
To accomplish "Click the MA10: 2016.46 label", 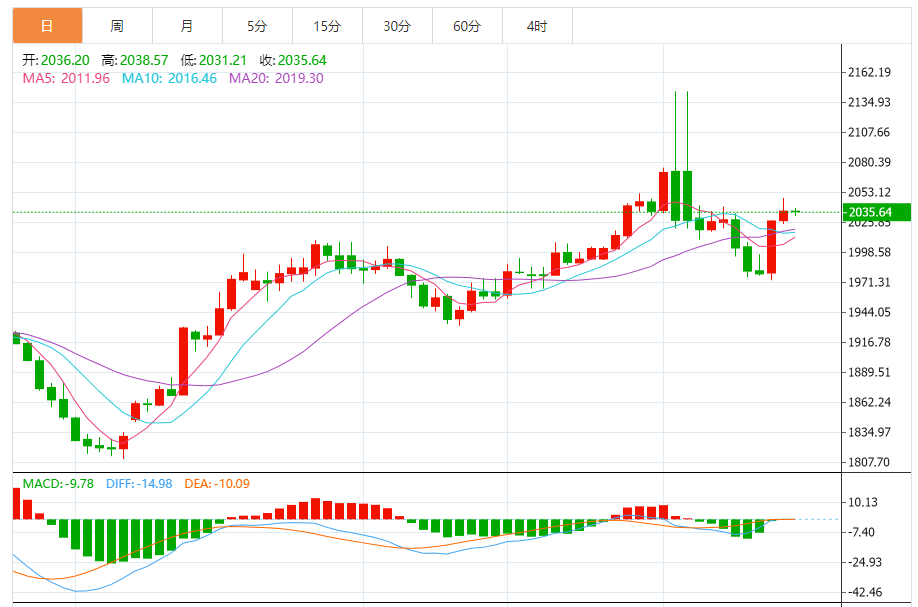I will click(x=169, y=78).
